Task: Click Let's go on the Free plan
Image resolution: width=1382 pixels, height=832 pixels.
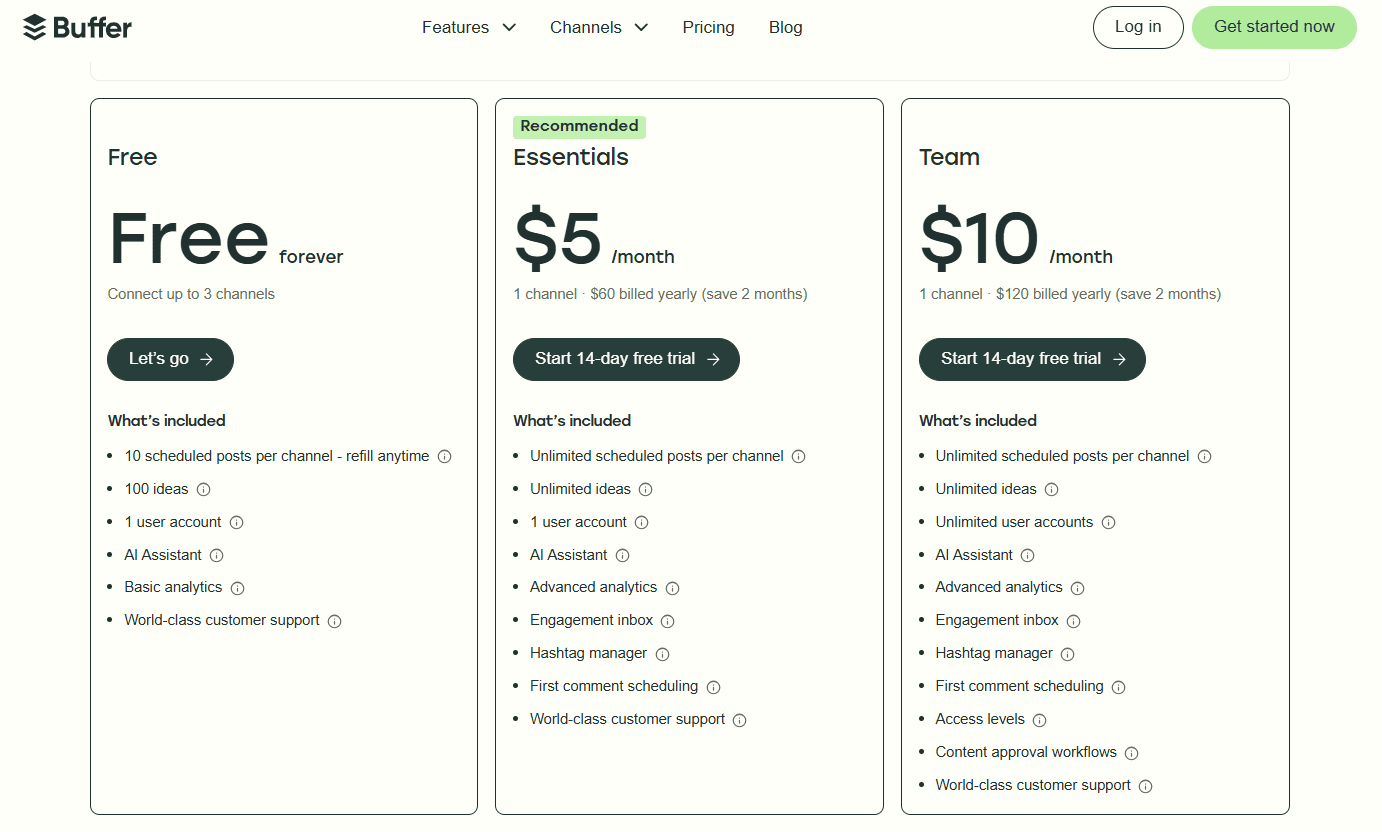Action: [x=170, y=359]
